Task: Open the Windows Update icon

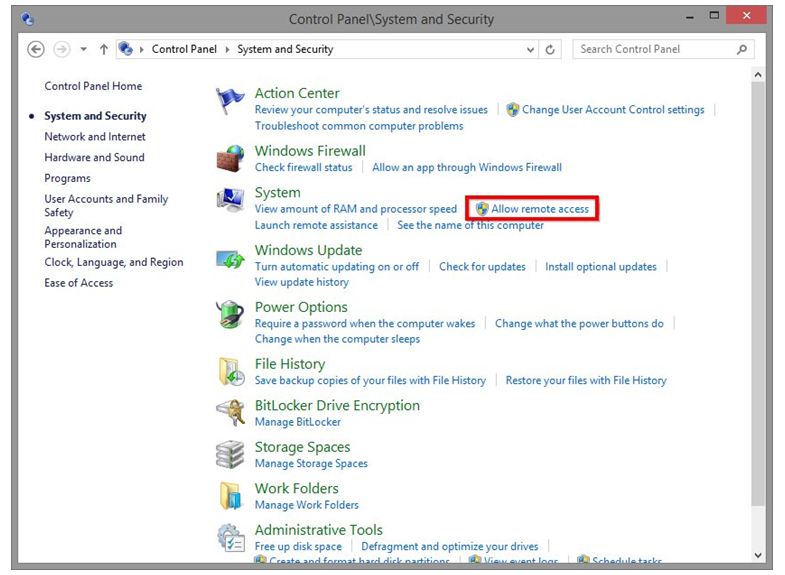Action: [230, 258]
